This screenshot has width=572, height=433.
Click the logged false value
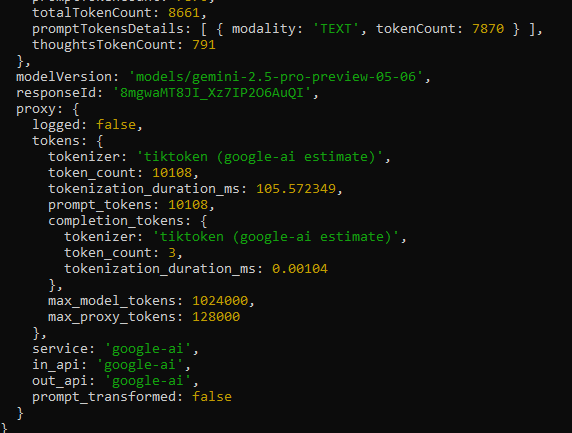click(x=116, y=125)
